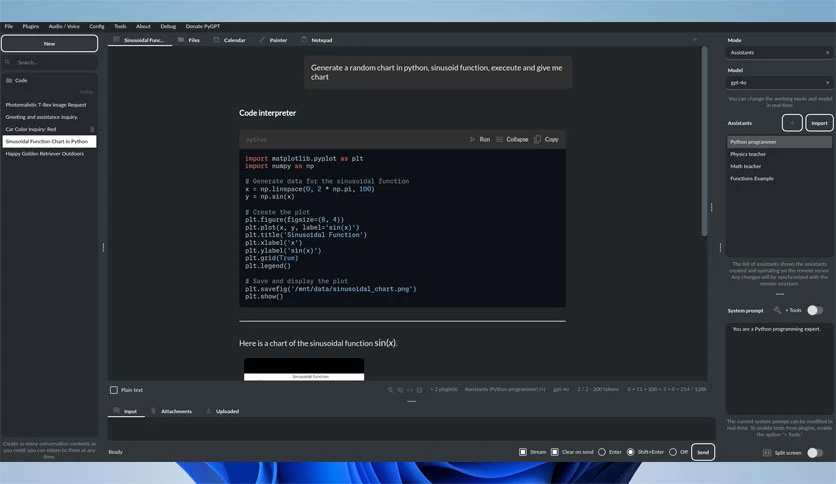
Task: Select the Physics teacher assistant
Action: click(779, 154)
